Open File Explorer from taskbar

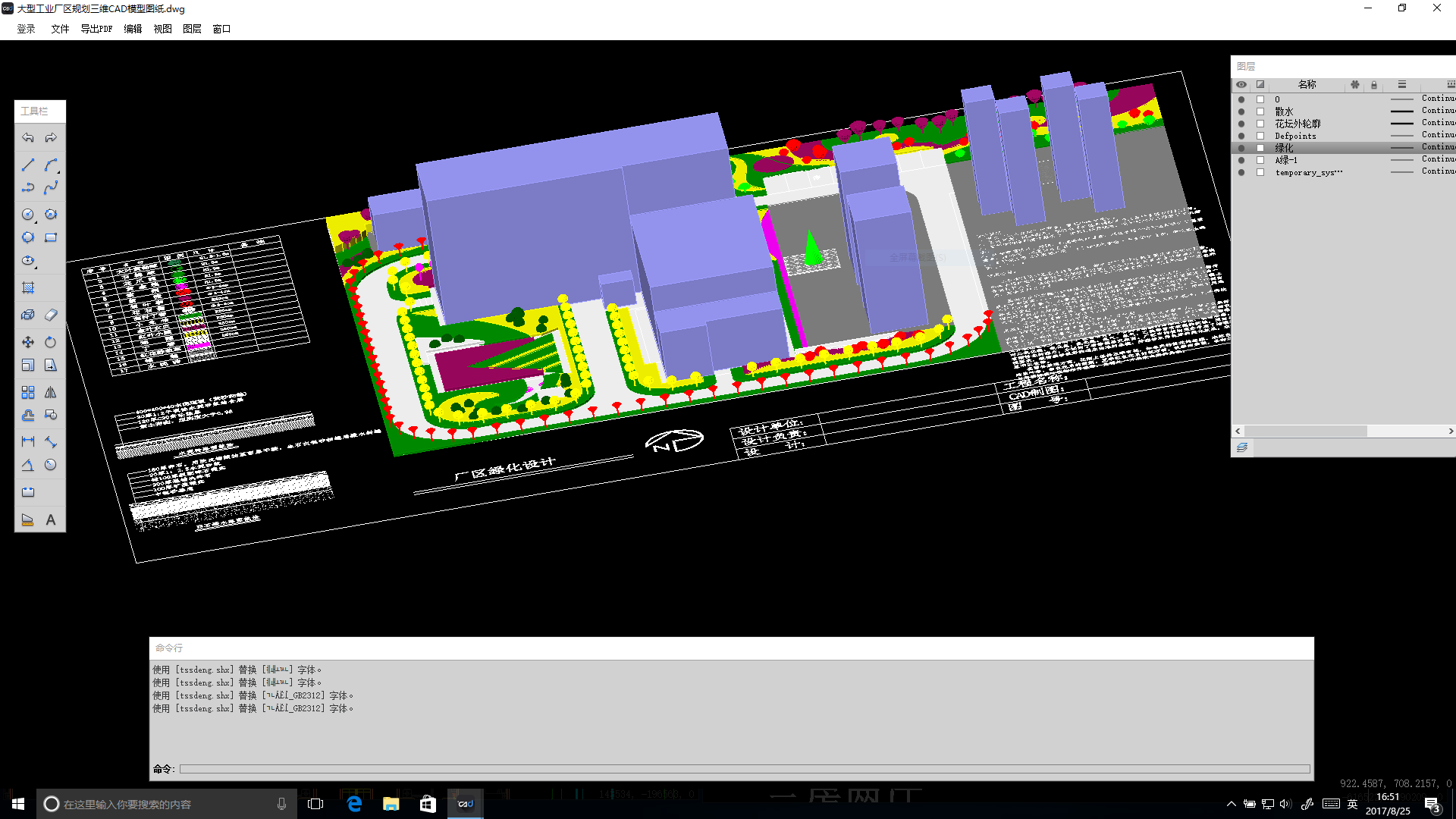click(391, 804)
